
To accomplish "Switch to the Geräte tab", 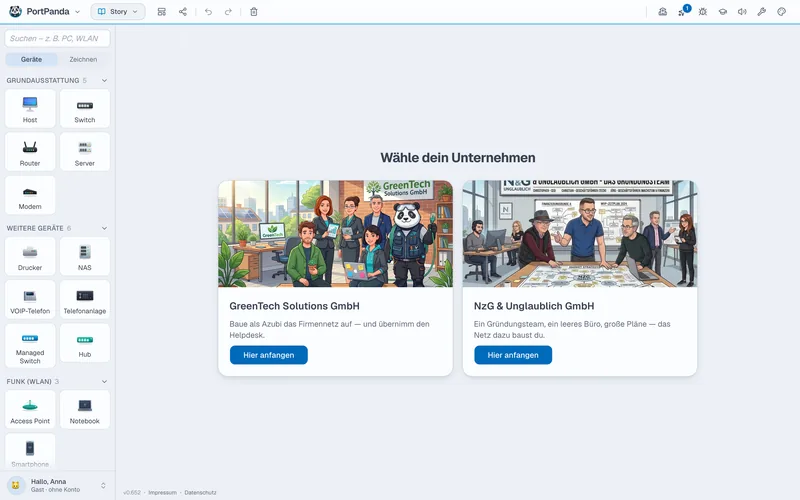I will tap(31, 59).
